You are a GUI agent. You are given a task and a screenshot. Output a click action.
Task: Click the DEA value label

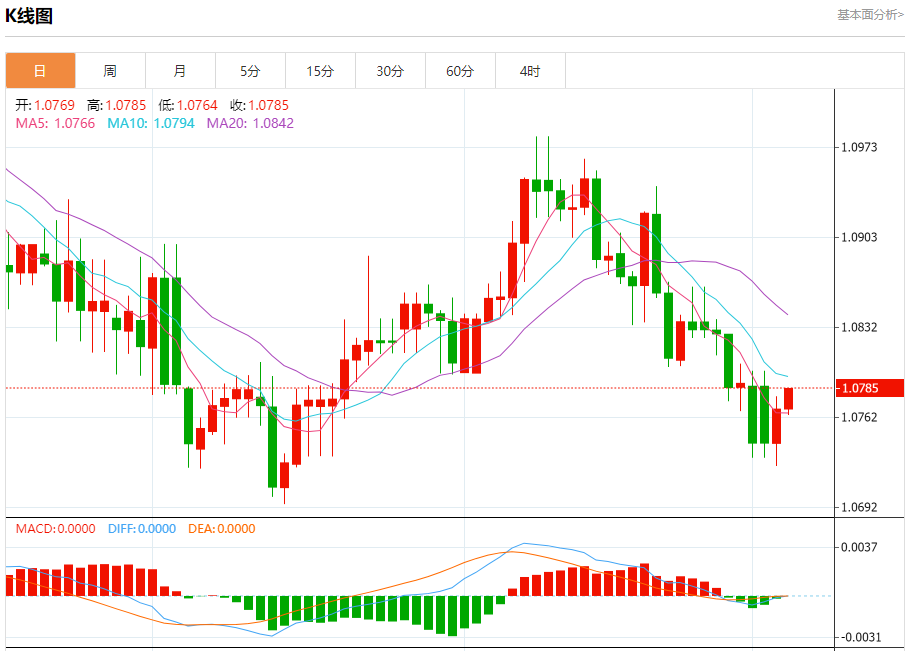coord(222,529)
